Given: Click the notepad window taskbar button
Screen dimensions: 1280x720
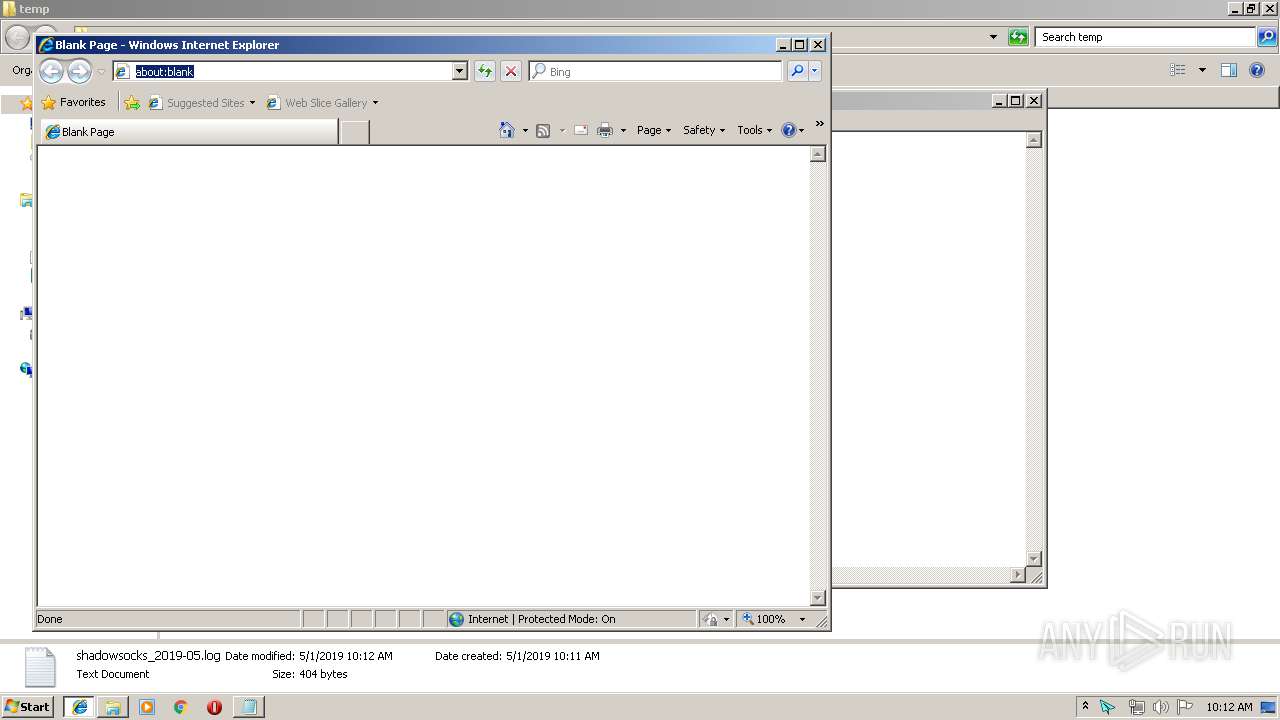Looking at the screenshot, I should (x=248, y=707).
